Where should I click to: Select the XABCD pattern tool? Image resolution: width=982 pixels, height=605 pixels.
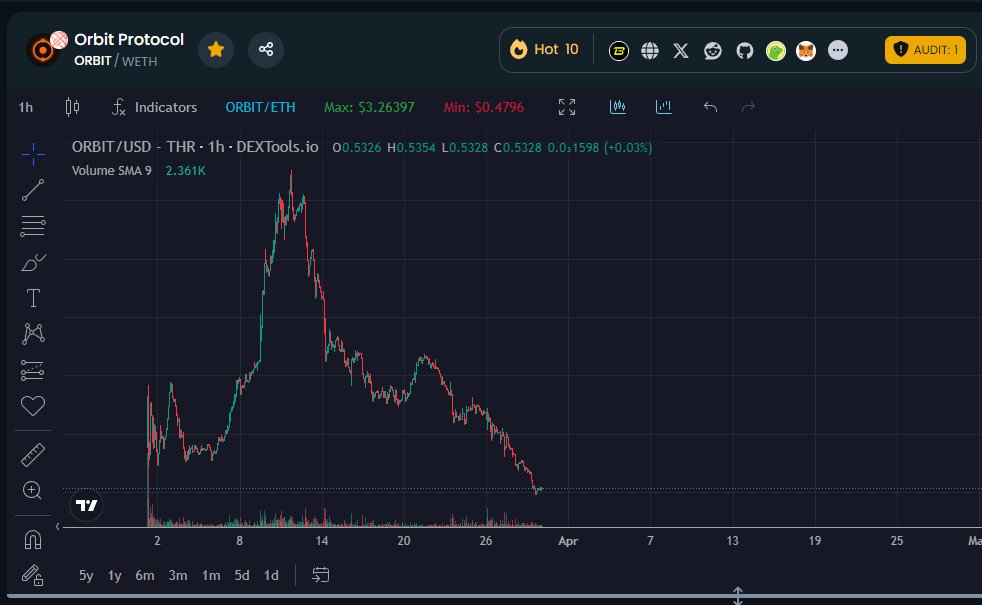[x=33, y=334]
